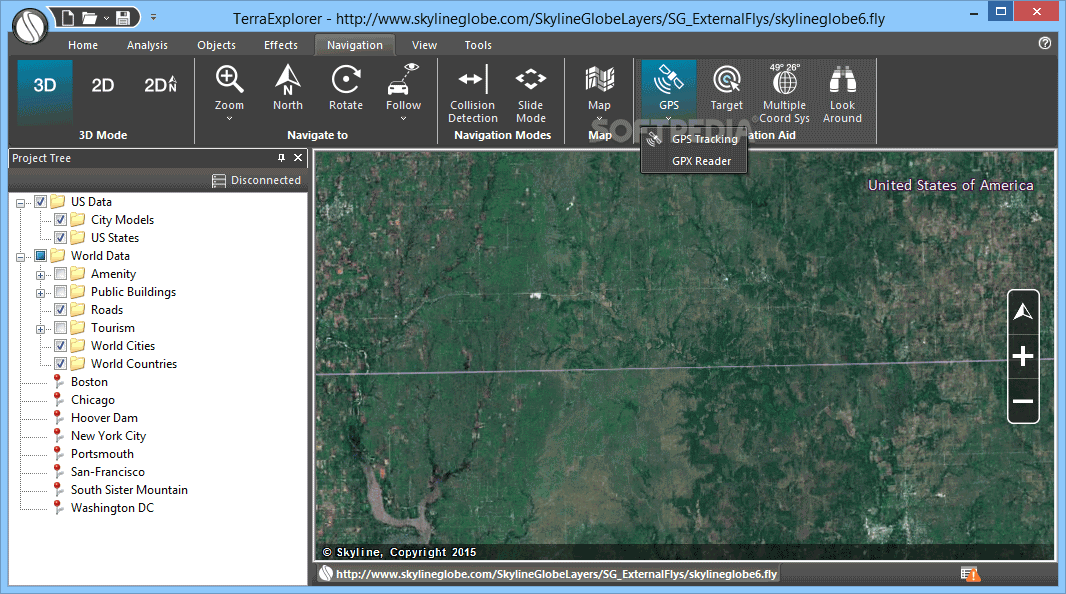Click the skylineglobe6.fly URL in status bar
Viewport: 1066px width, 594px height.
point(556,574)
